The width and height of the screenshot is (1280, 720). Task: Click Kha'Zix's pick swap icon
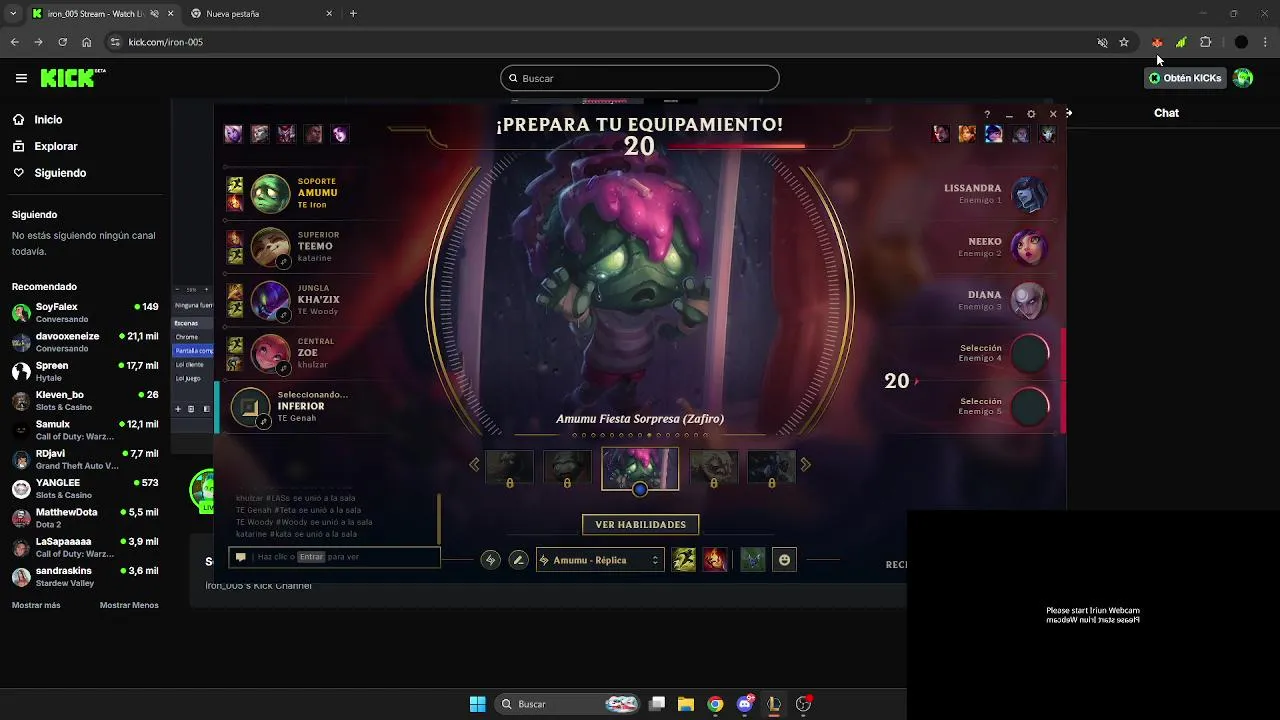284,315
